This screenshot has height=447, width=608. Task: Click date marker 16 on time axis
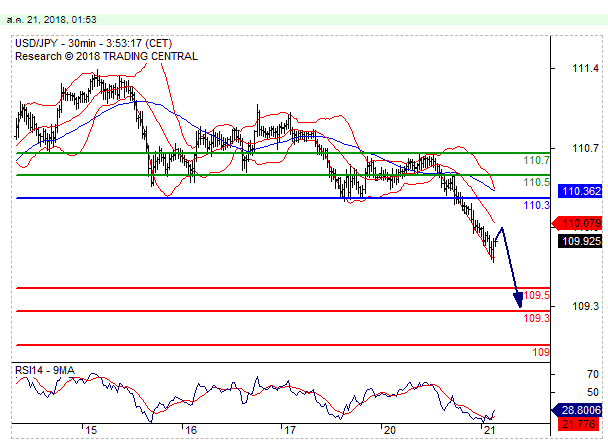tap(191, 430)
